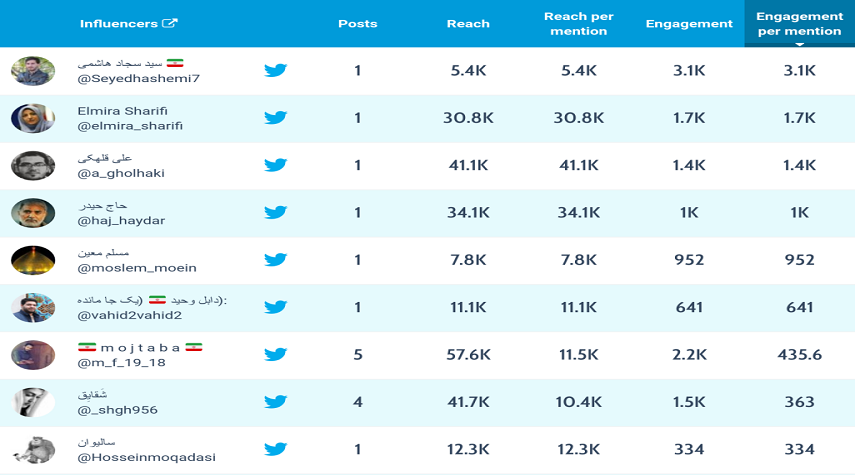
Task: Click the Twitter bird beside Elmira Sharifi
Action: [276, 118]
